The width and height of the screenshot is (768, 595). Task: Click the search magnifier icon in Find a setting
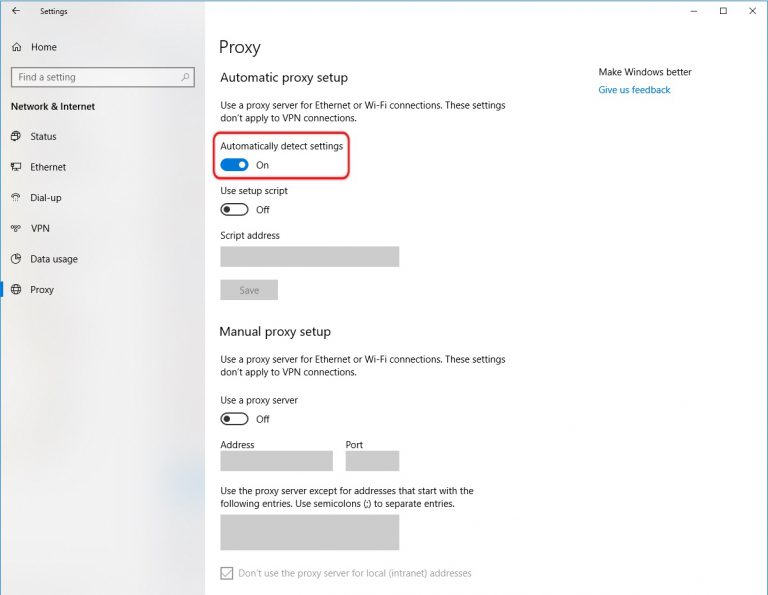(x=185, y=77)
